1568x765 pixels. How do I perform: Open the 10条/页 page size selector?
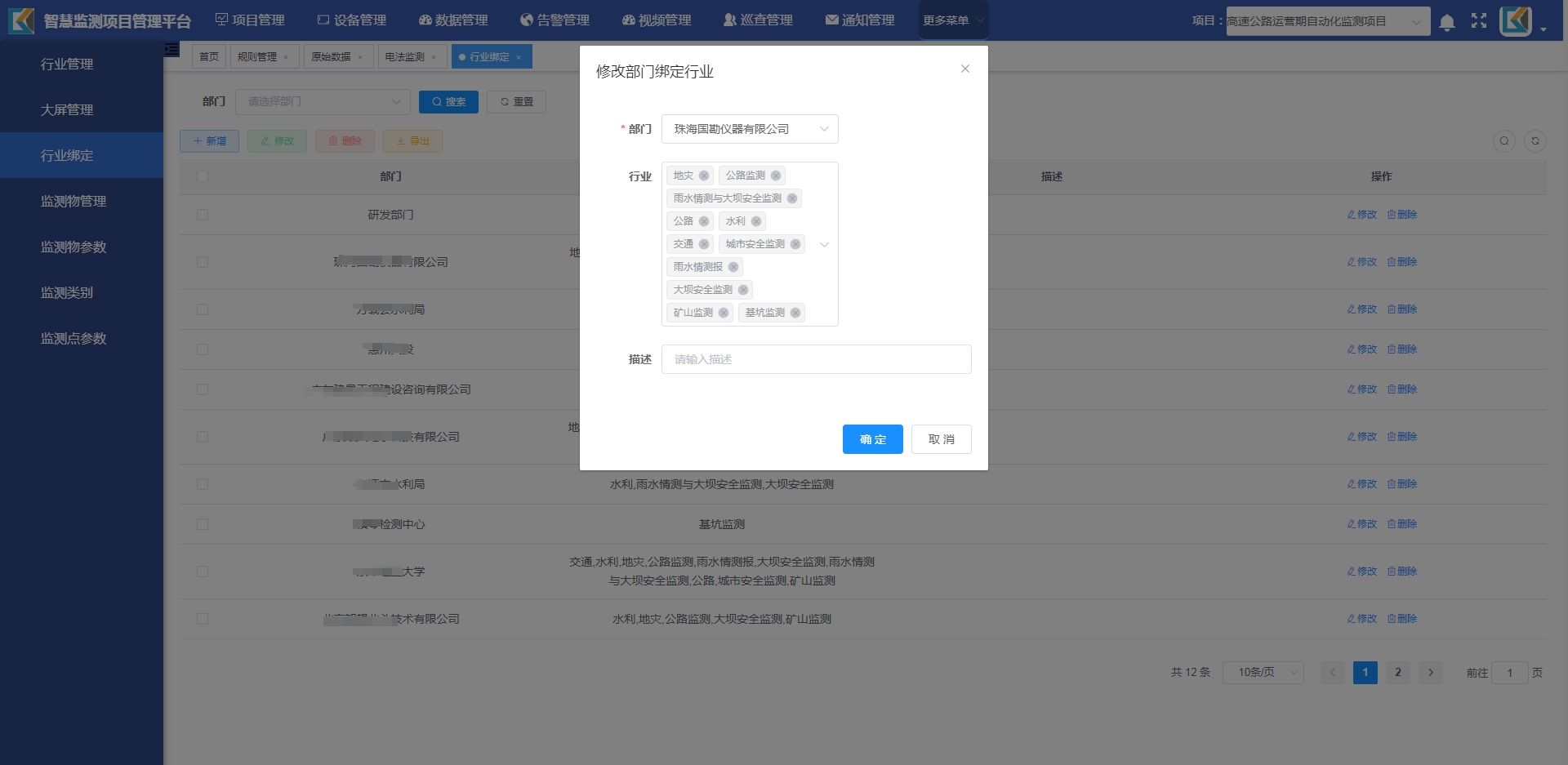point(1263,673)
